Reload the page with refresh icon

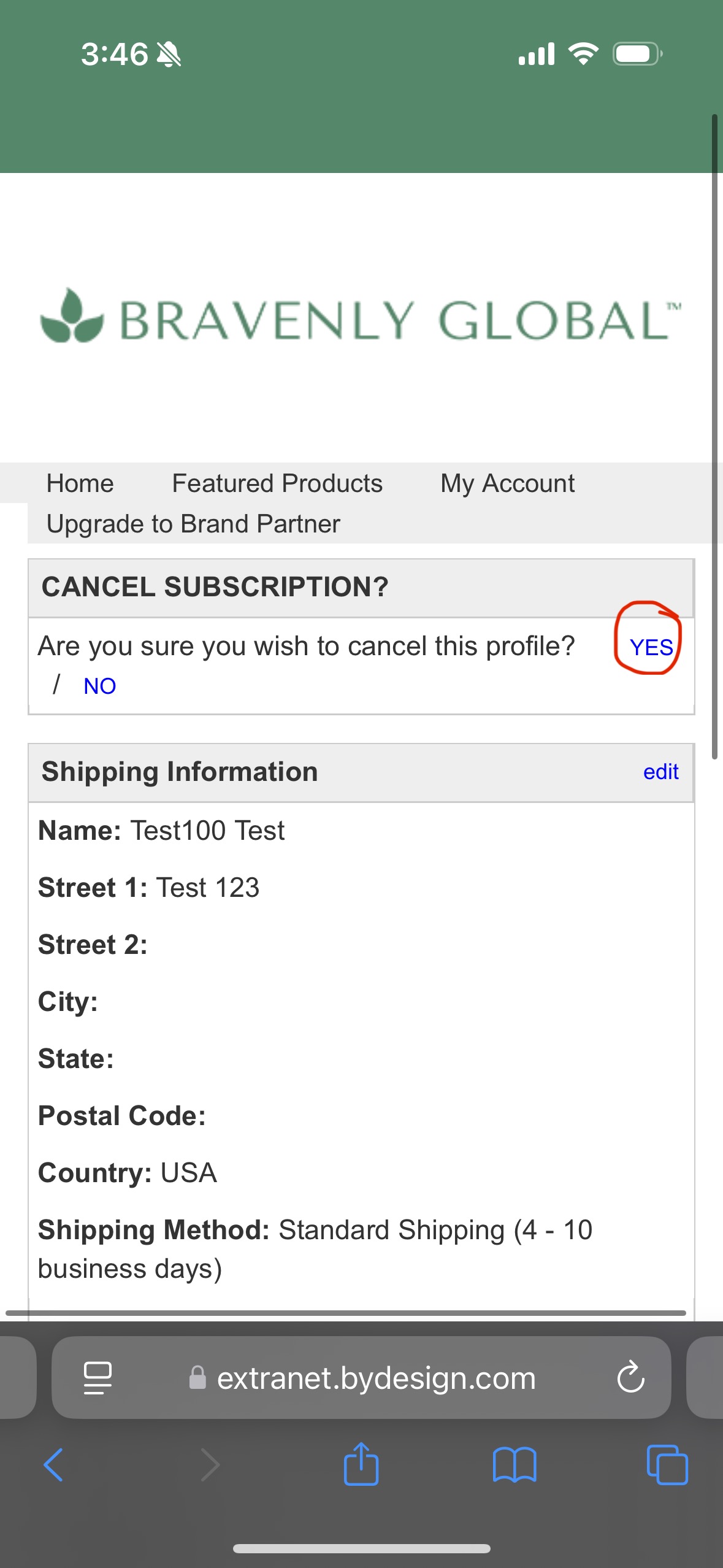(630, 1378)
